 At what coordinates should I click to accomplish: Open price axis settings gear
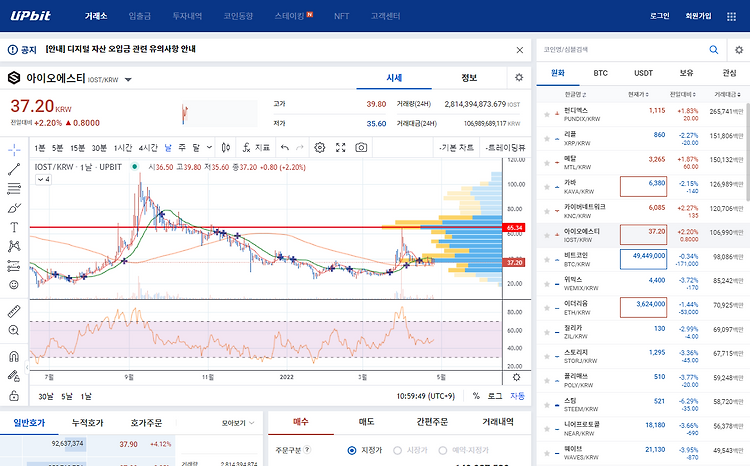[x=517, y=377]
